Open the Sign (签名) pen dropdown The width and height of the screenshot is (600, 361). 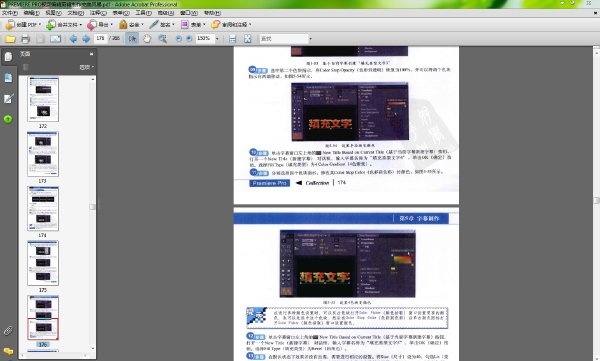pyautogui.click(x=162, y=25)
